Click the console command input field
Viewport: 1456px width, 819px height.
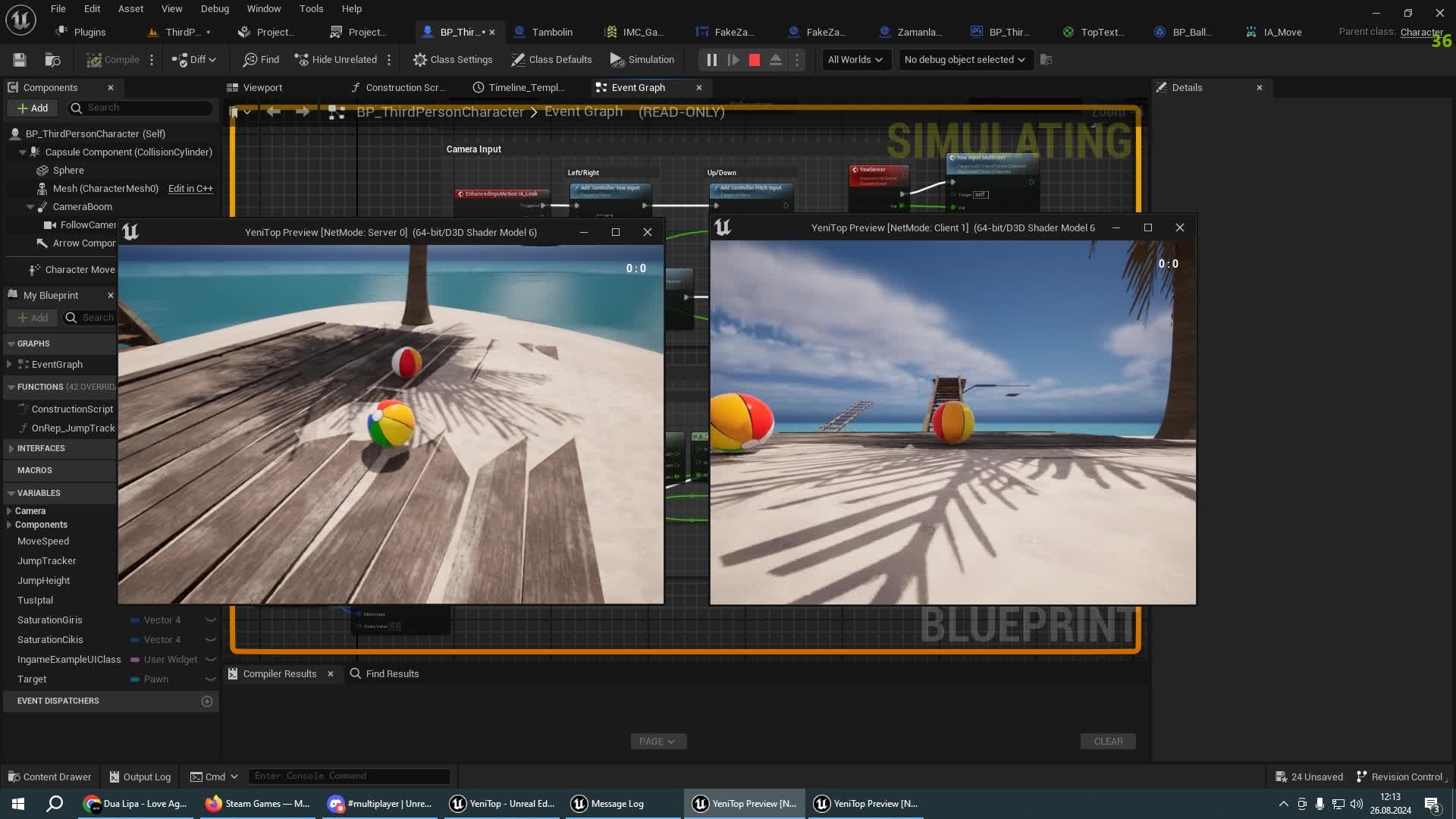pos(349,776)
